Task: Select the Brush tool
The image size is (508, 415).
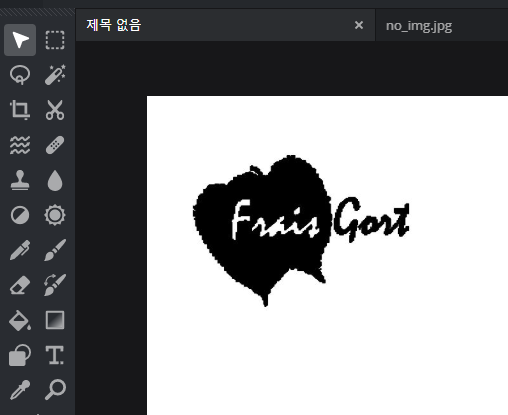Action: pyautogui.click(x=55, y=250)
